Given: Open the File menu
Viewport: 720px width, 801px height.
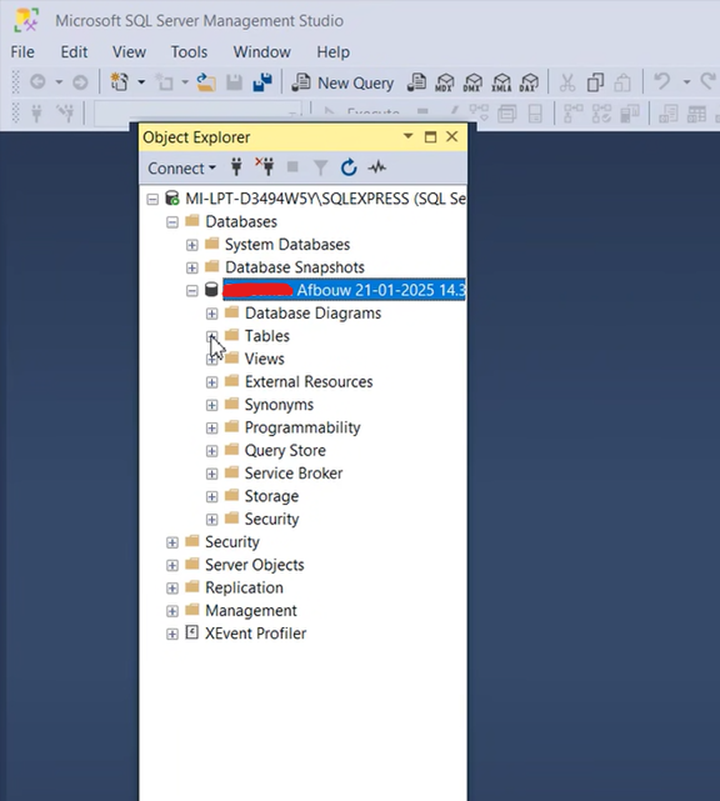Looking at the screenshot, I should point(22,52).
